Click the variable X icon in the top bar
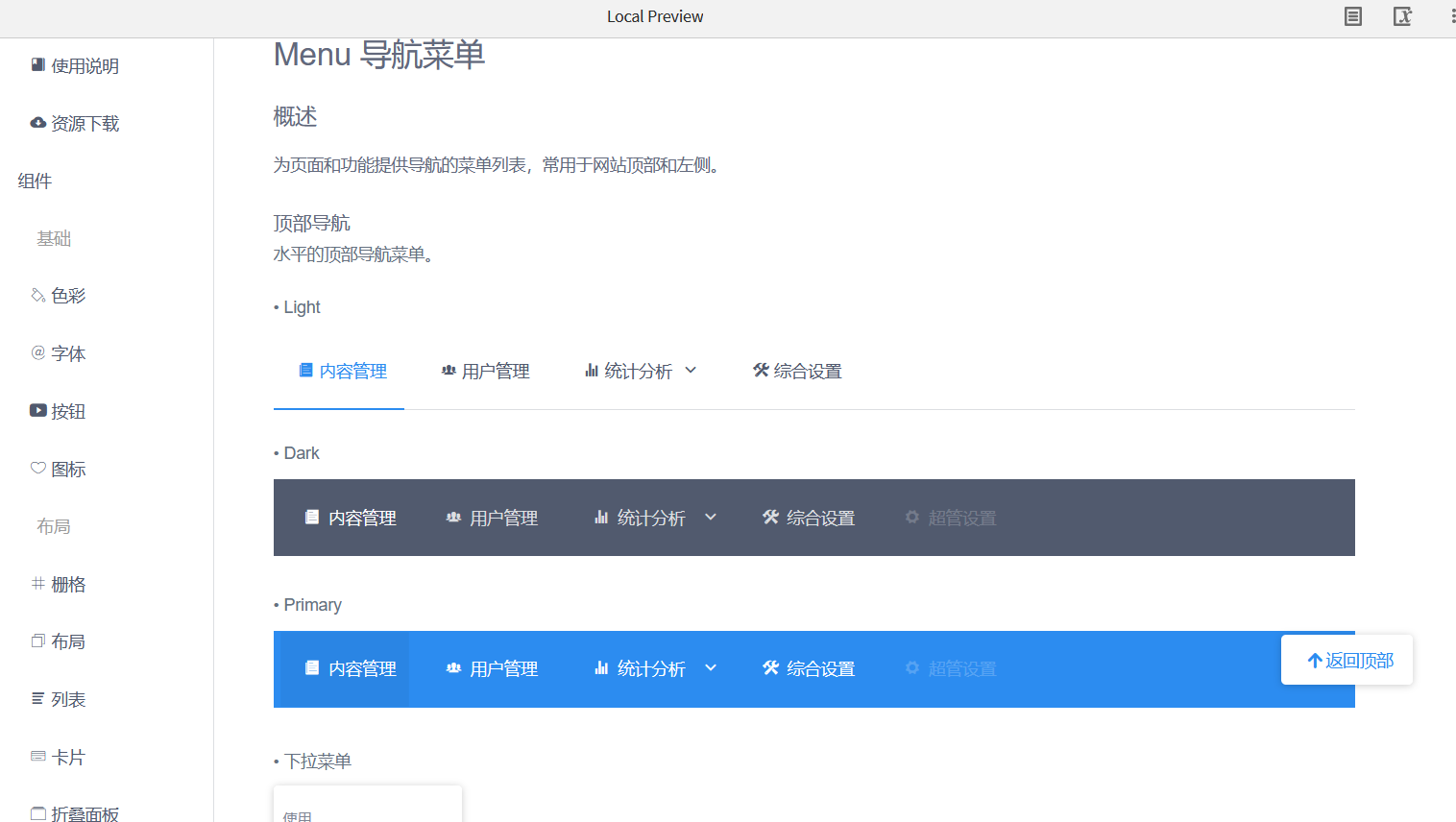Screen dimensions: 1456x822 [x=1402, y=16]
